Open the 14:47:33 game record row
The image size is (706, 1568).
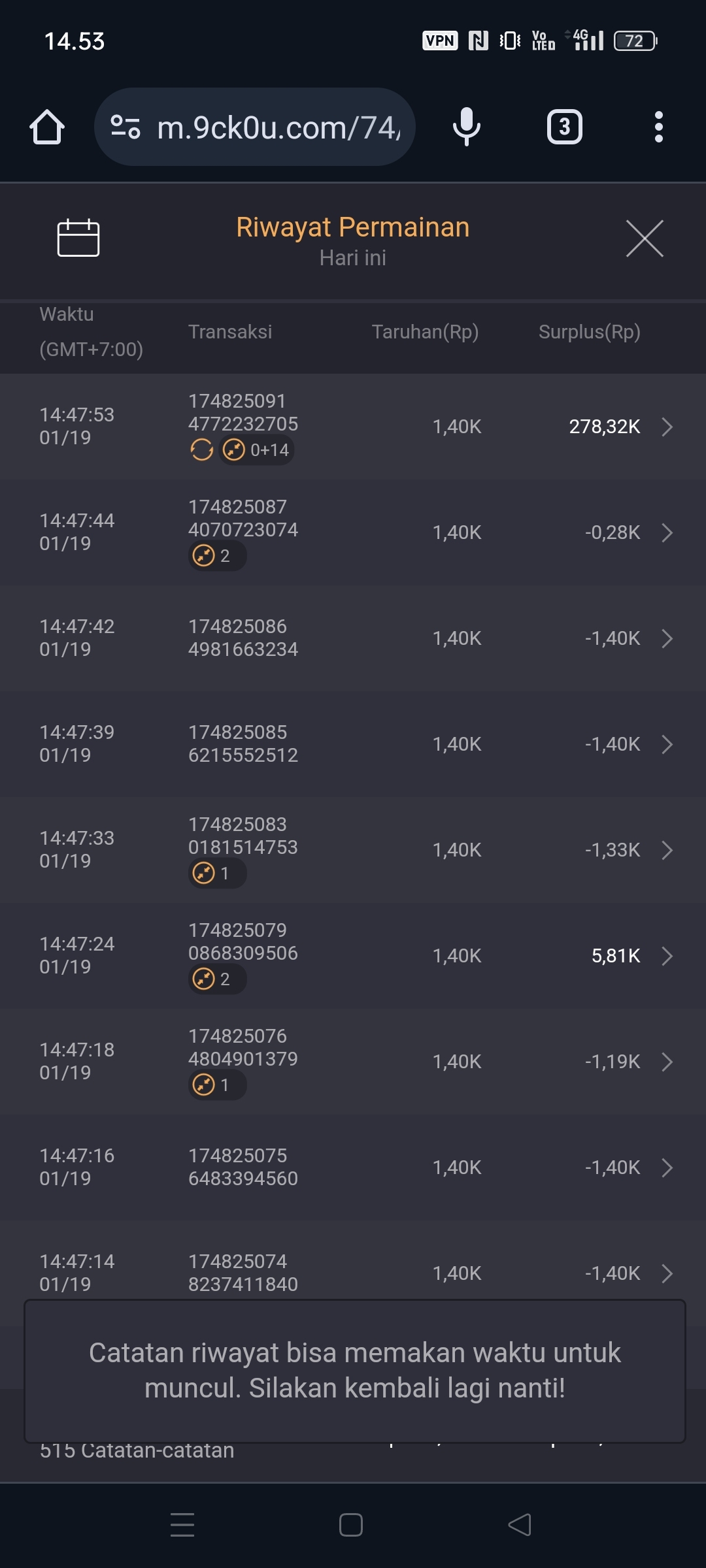353,849
